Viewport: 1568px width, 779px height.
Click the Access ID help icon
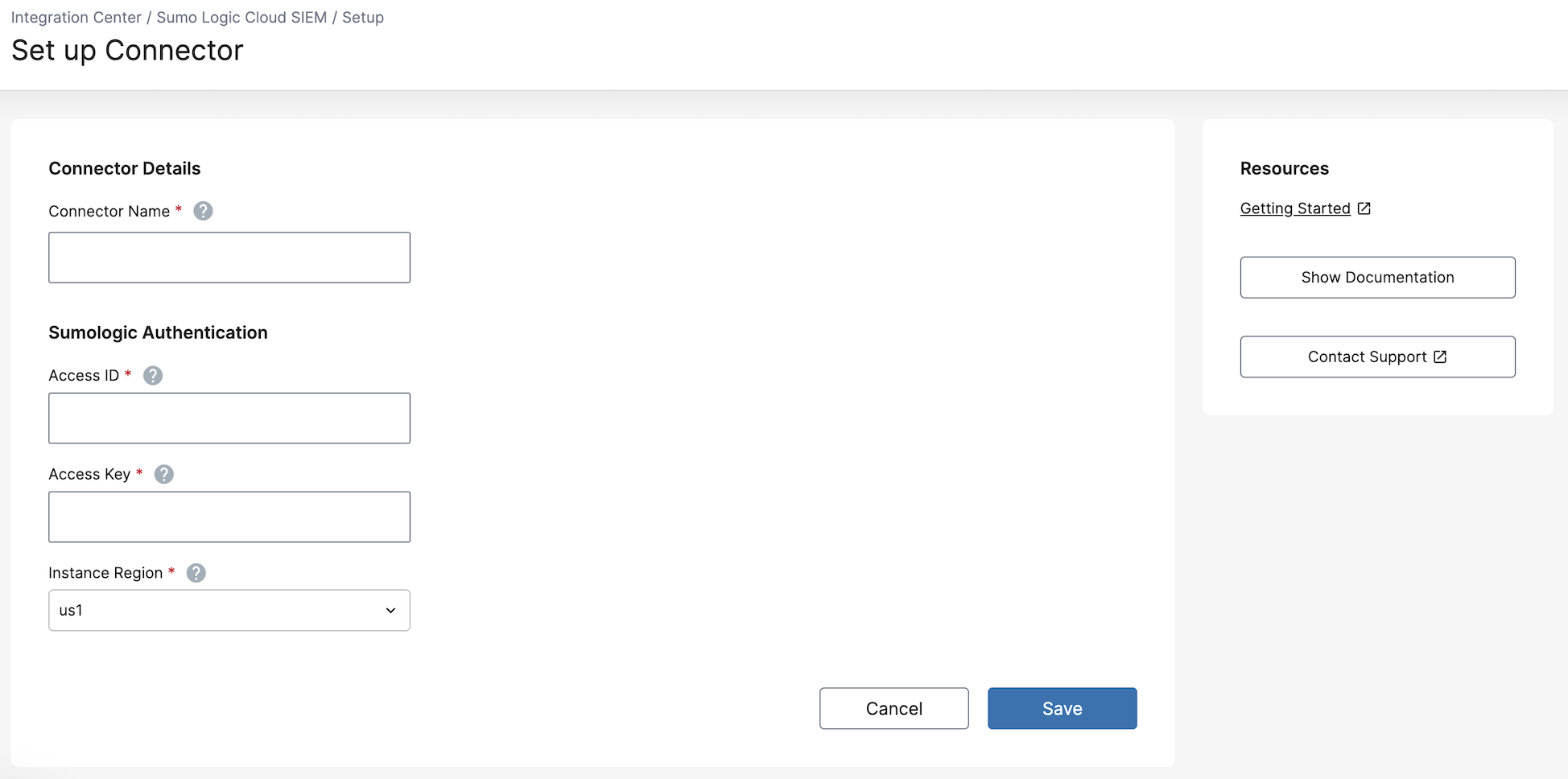[153, 375]
